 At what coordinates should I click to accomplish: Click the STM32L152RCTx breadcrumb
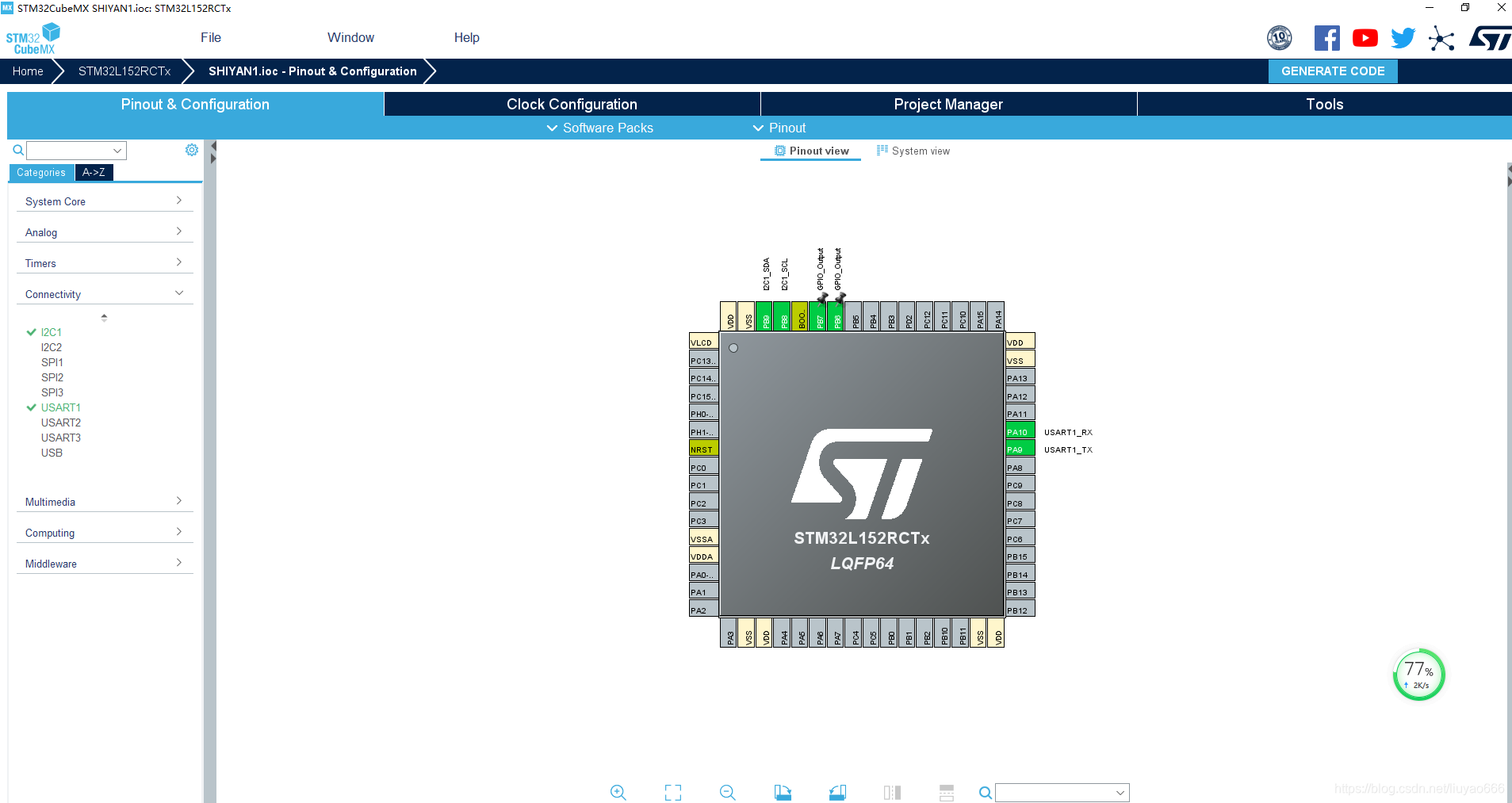pyautogui.click(x=124, y=71)
